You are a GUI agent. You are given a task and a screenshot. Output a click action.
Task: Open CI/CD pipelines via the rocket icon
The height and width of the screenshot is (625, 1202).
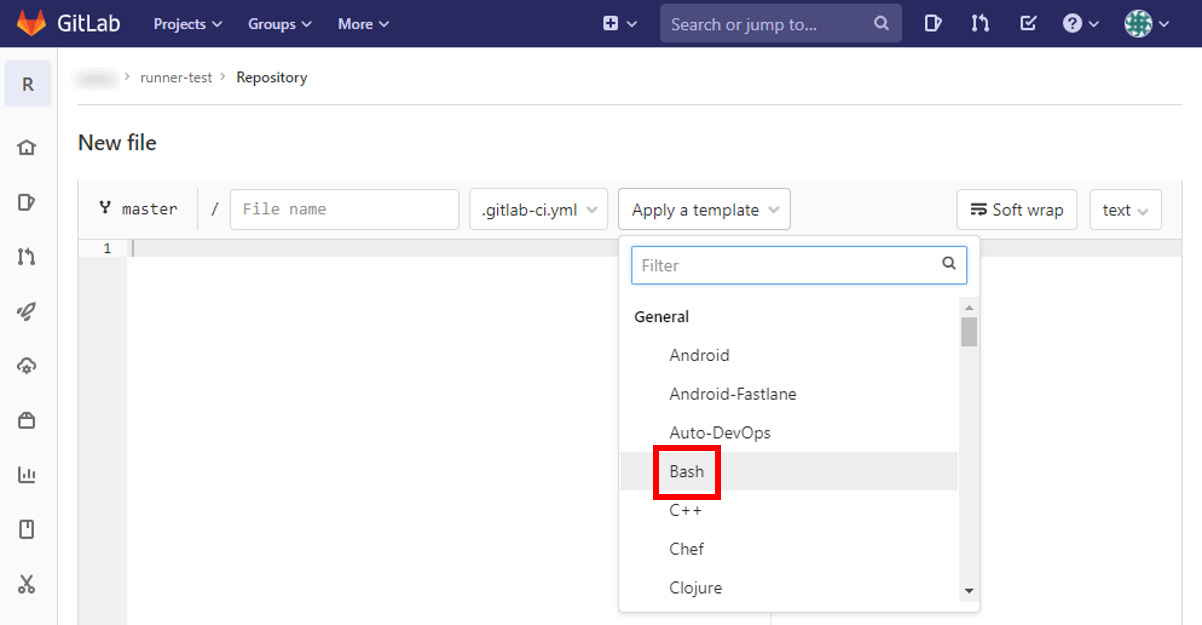(x=27, y=311)
